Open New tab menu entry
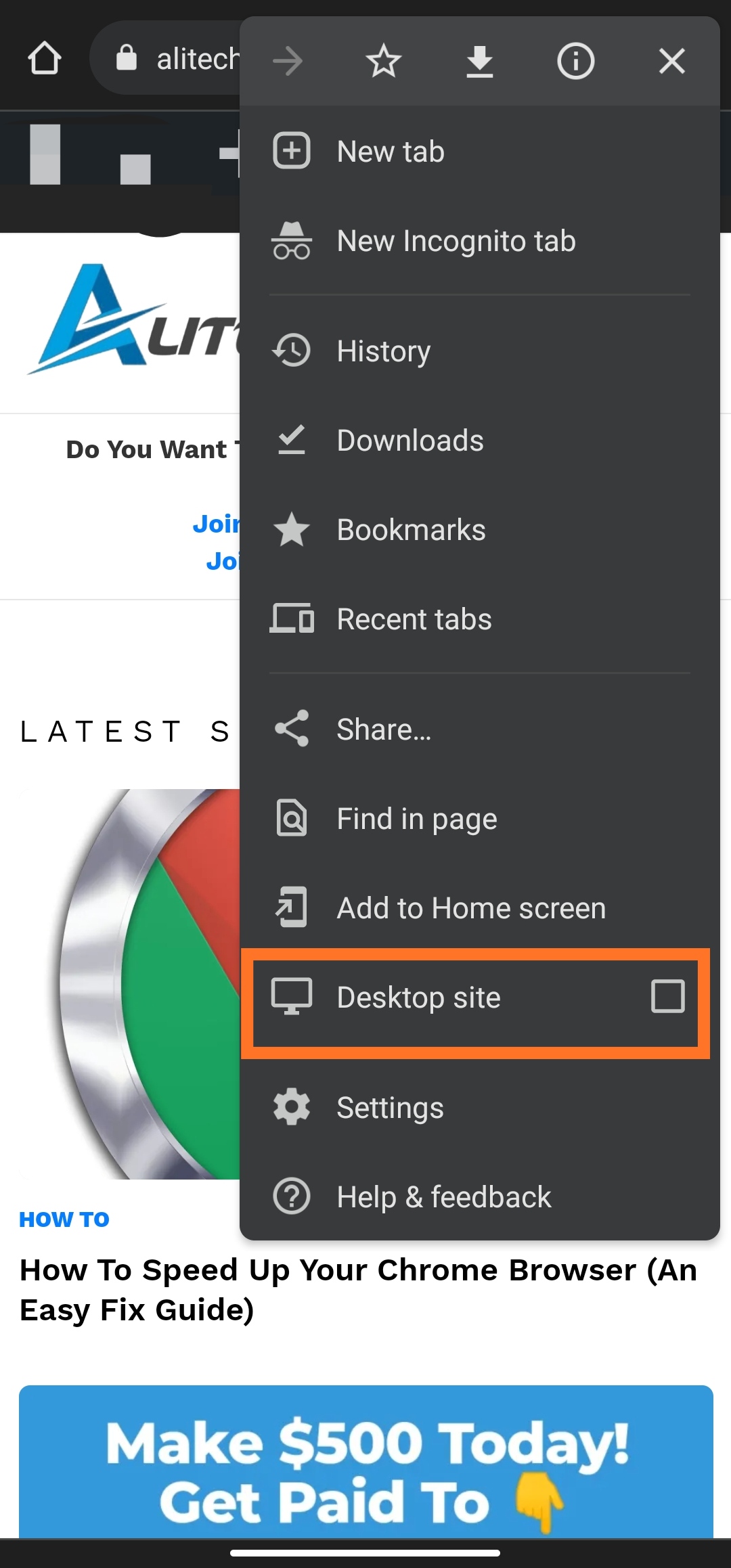This screenshot has width=731, height=1568. [x=480, y=151]
